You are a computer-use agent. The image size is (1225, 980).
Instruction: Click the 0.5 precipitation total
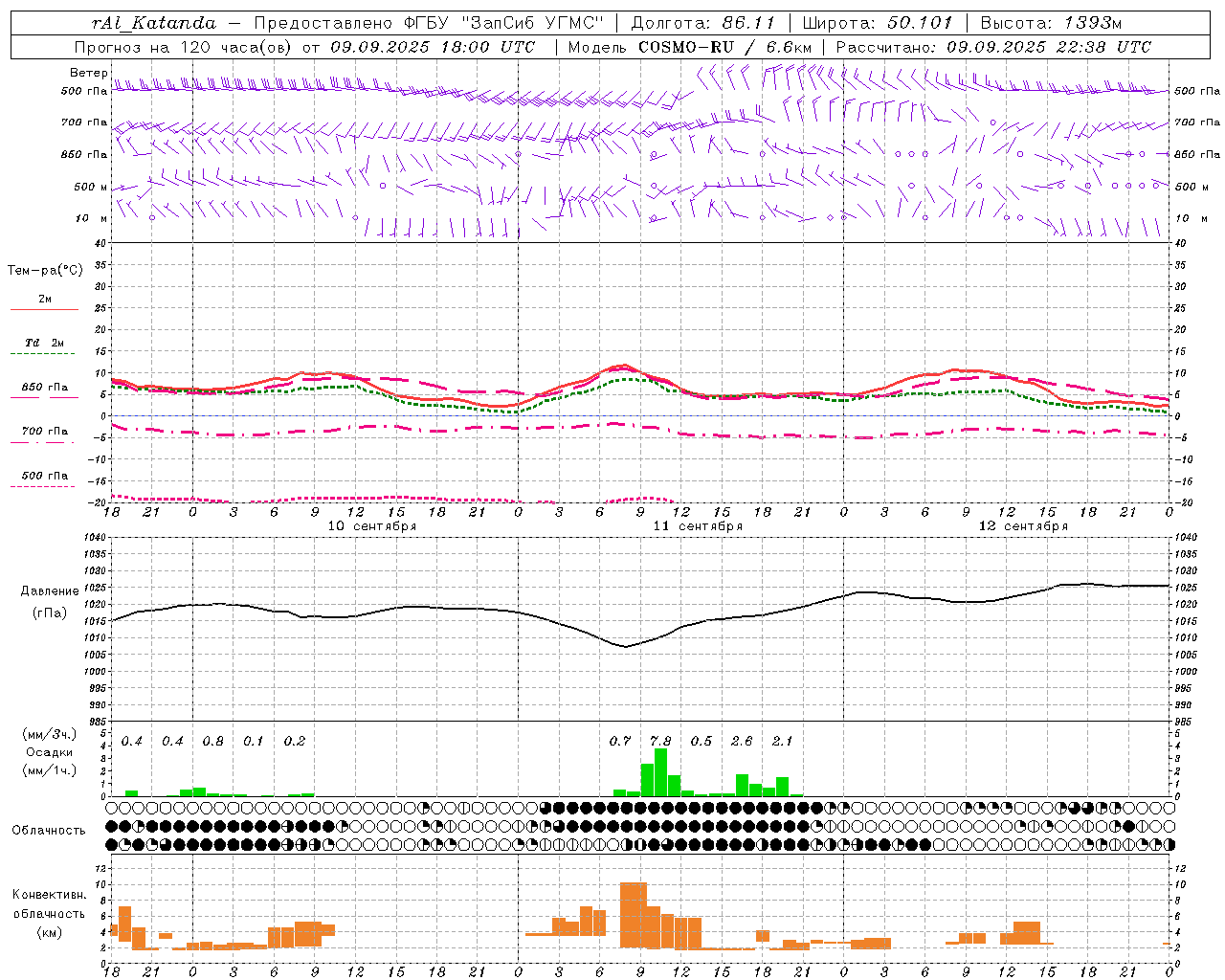pyautogui.click(x=702, y=741)
